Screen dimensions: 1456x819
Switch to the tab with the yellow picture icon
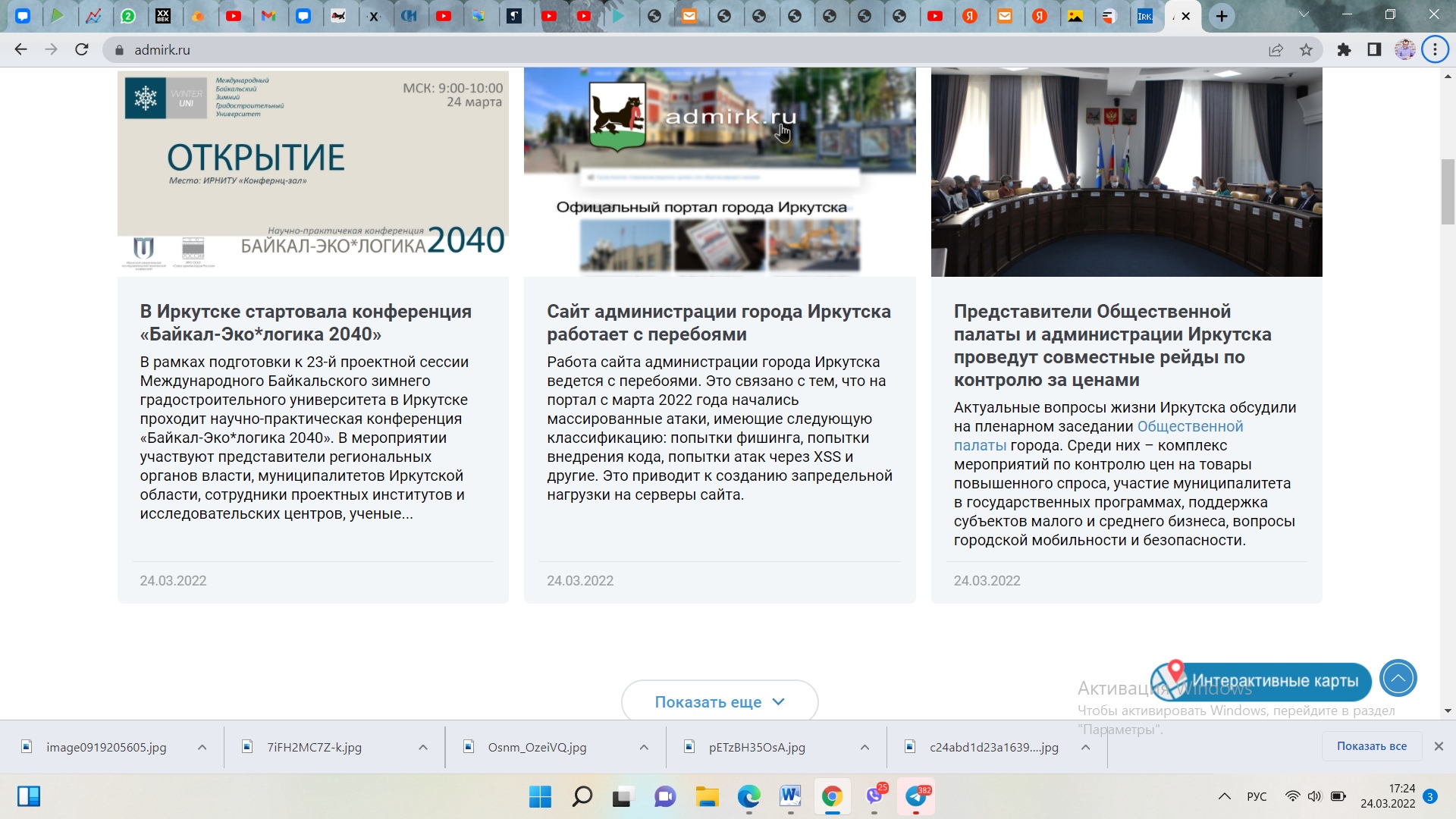[1075, 16]
